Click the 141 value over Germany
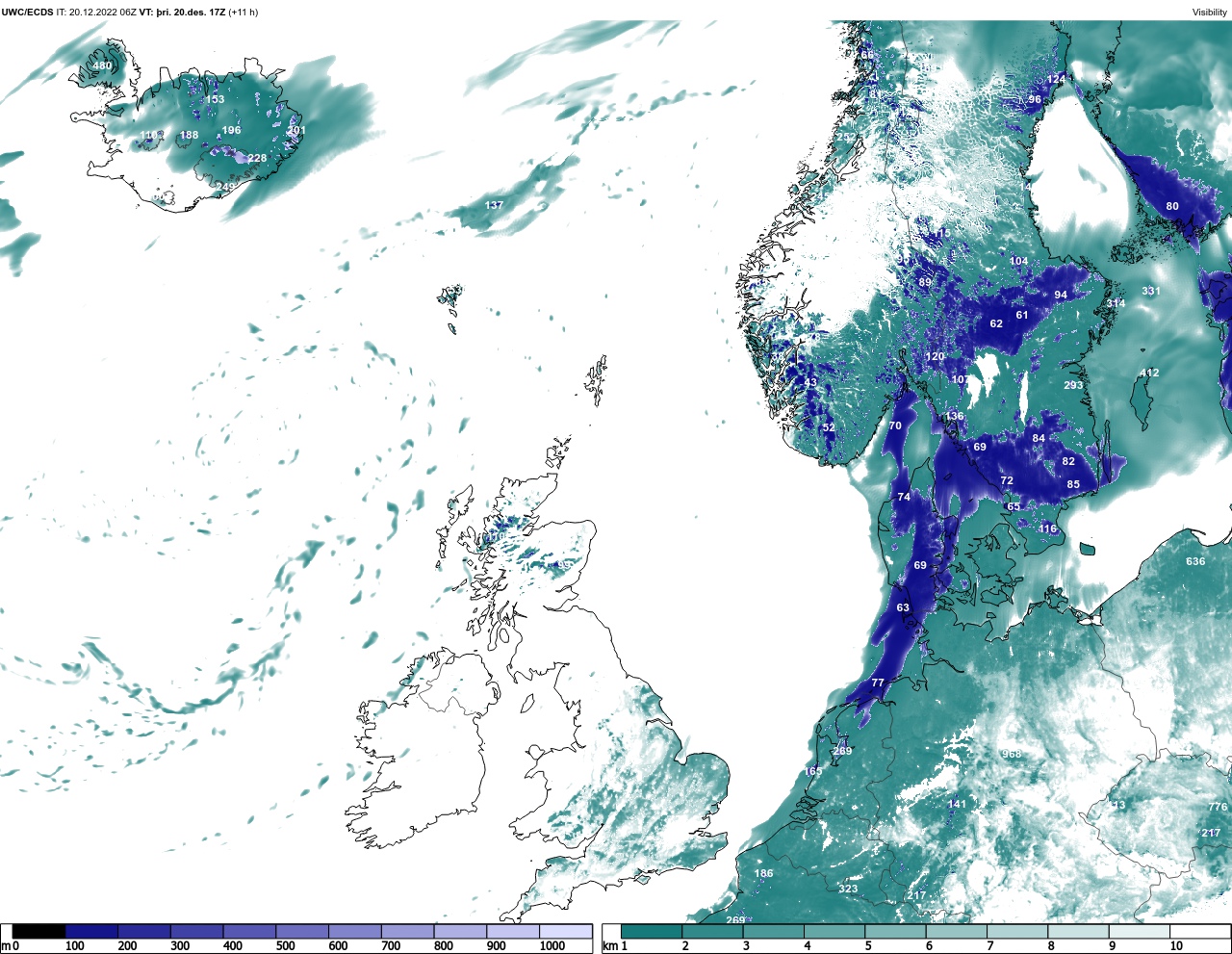Viewport: 1232px width, 954px height. coord(957,804)
